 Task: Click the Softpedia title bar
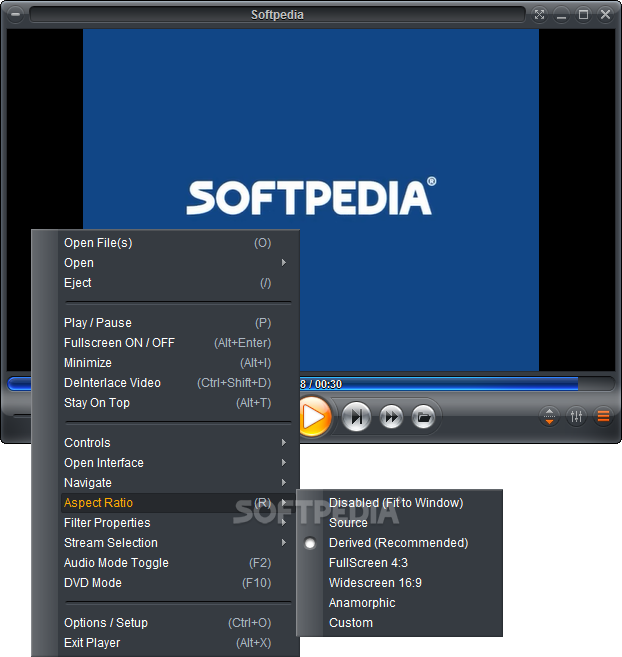point(277,15)
